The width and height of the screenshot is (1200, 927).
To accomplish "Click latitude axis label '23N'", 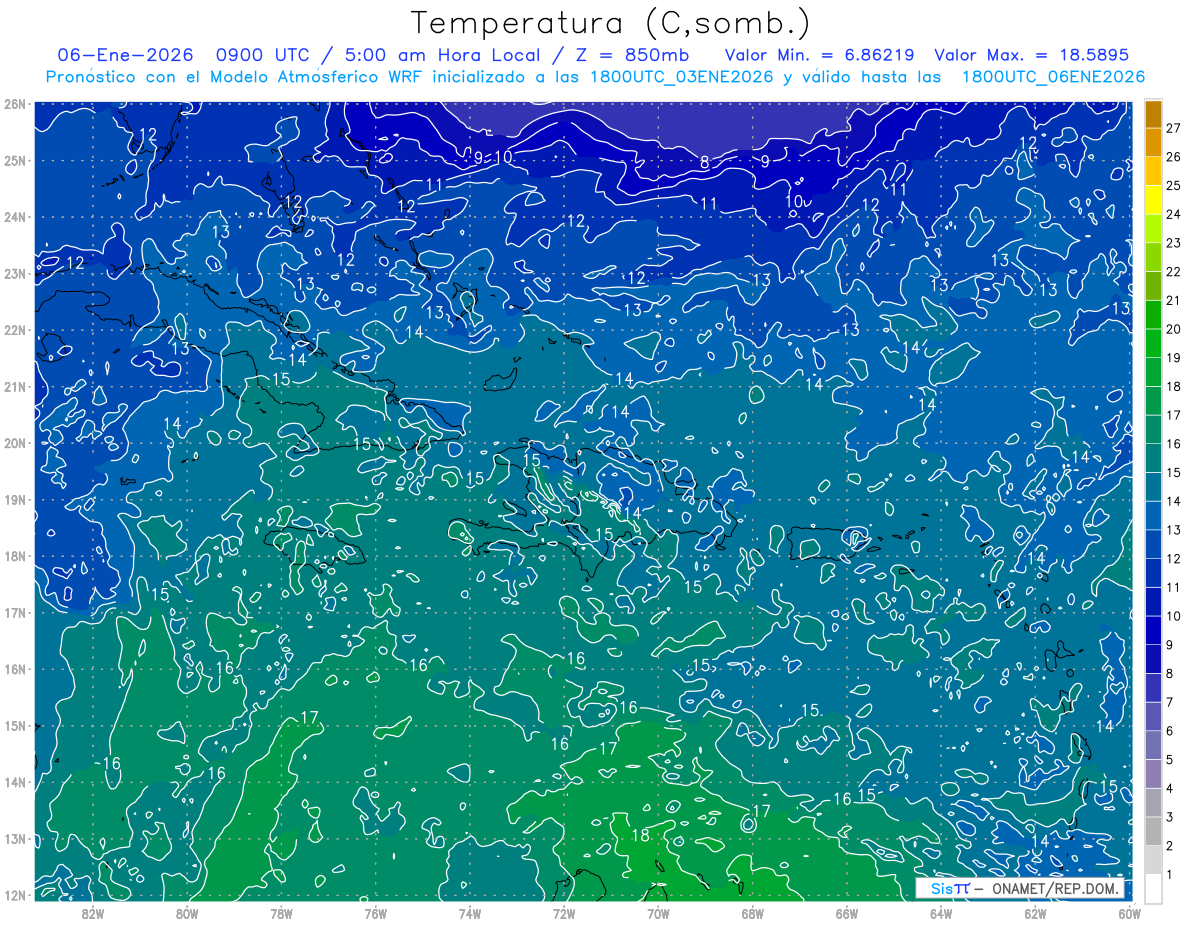I will (x=15, y=273).
